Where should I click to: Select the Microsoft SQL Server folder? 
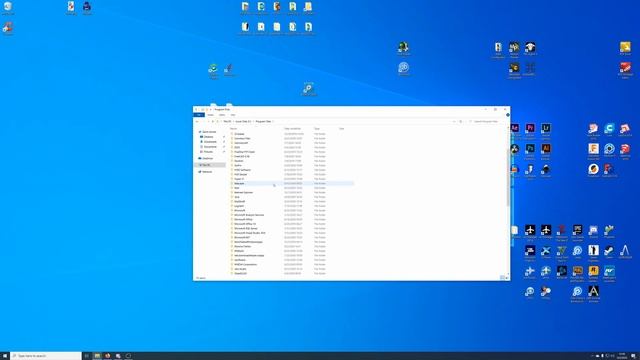246,228
